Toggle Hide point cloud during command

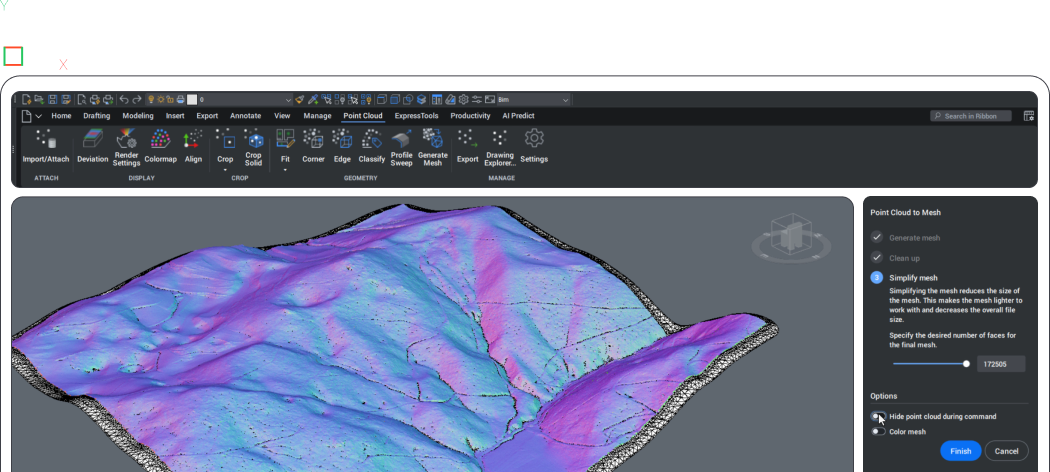[878, 416]
